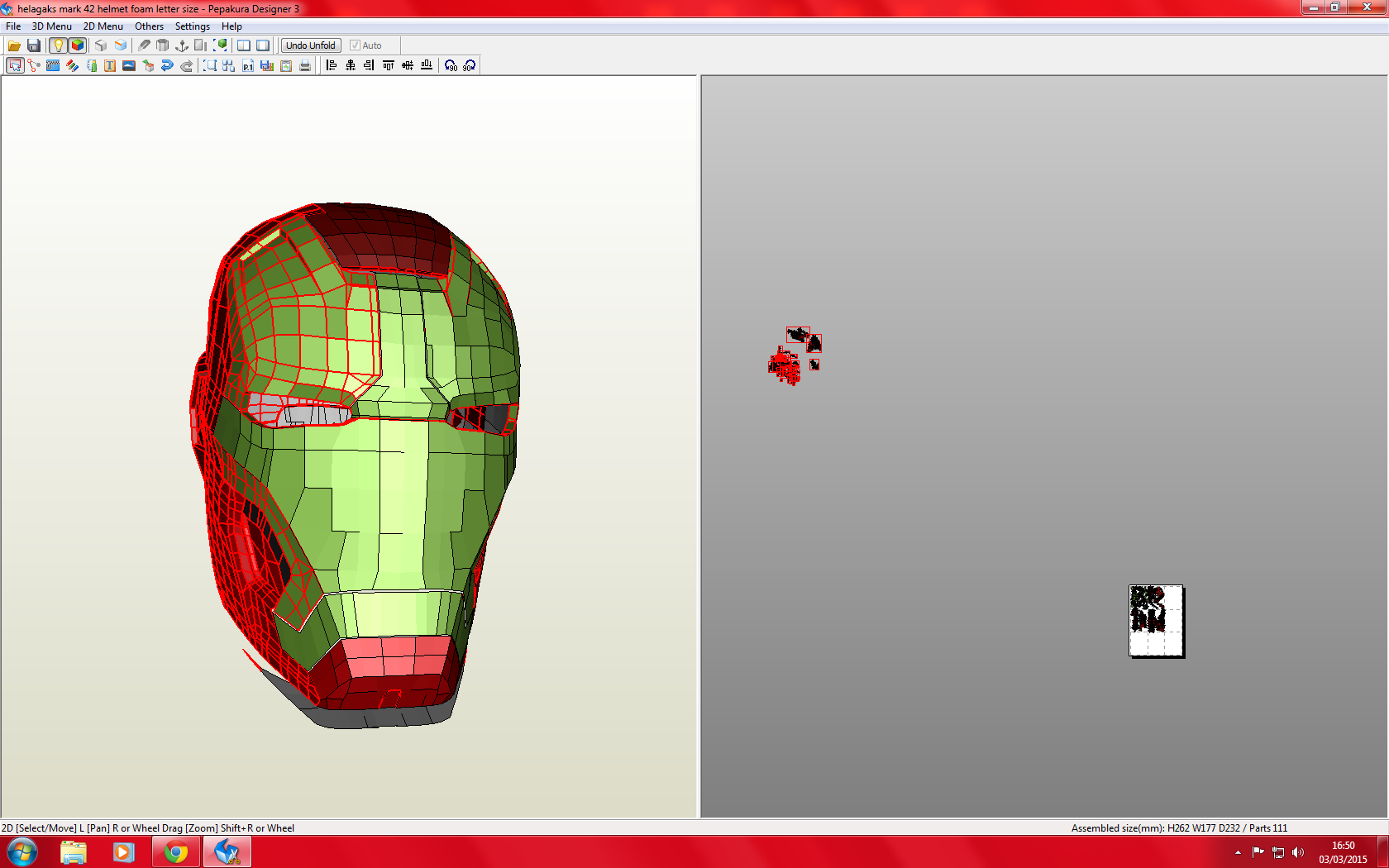The width and height of the screenshot is (1389, 868).
Task: Select the red unfolded parts cluster
Action: [785, 365]
